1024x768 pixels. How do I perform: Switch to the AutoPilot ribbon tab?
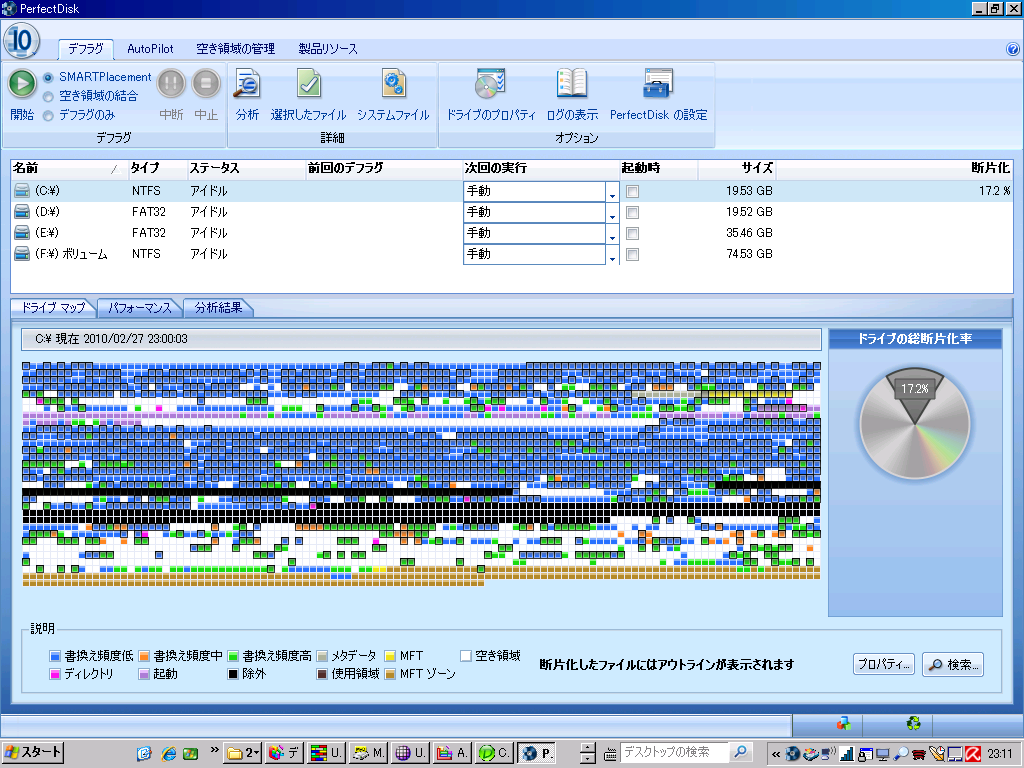tap(150, 49)
